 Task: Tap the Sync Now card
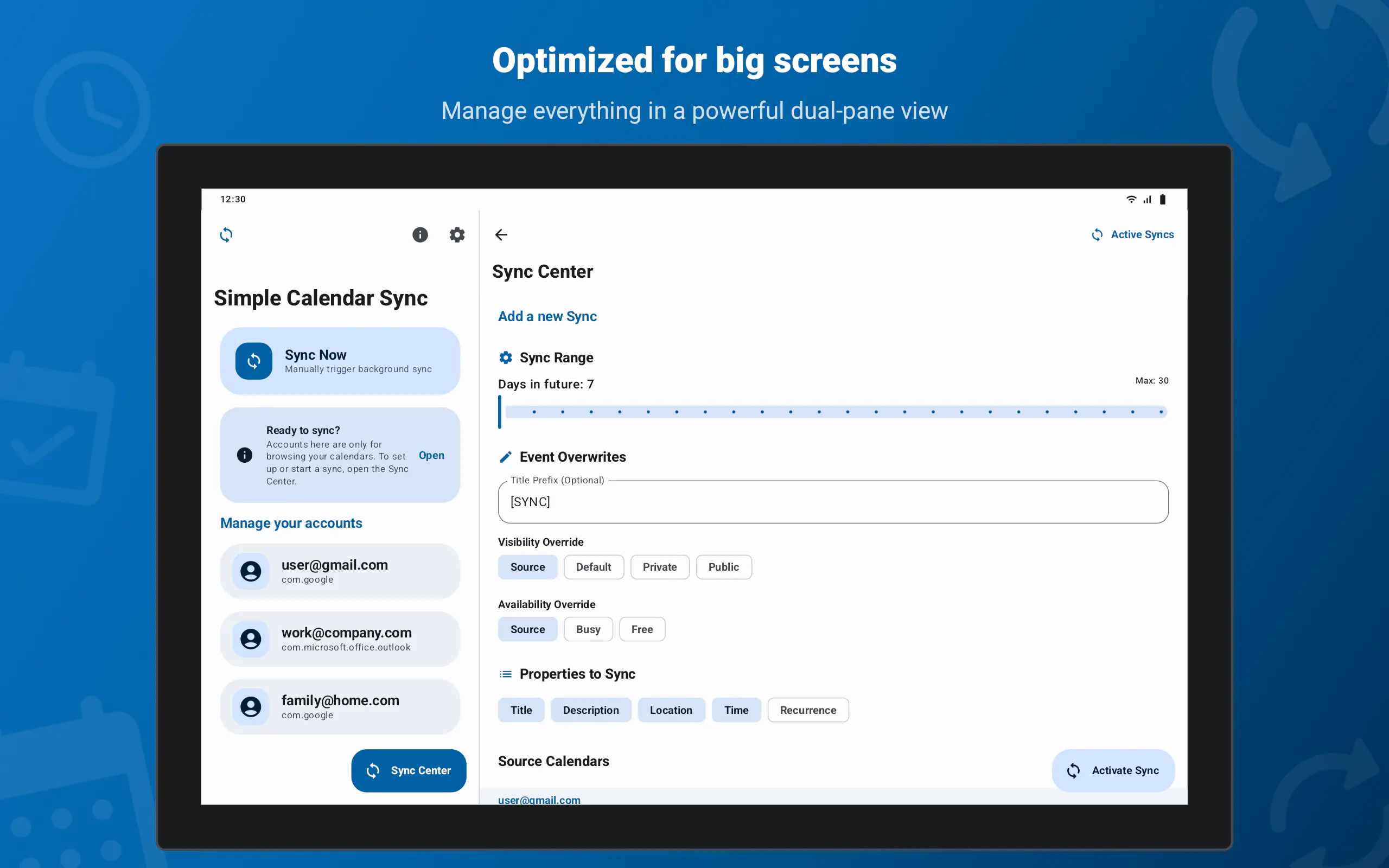pos(340,361)
